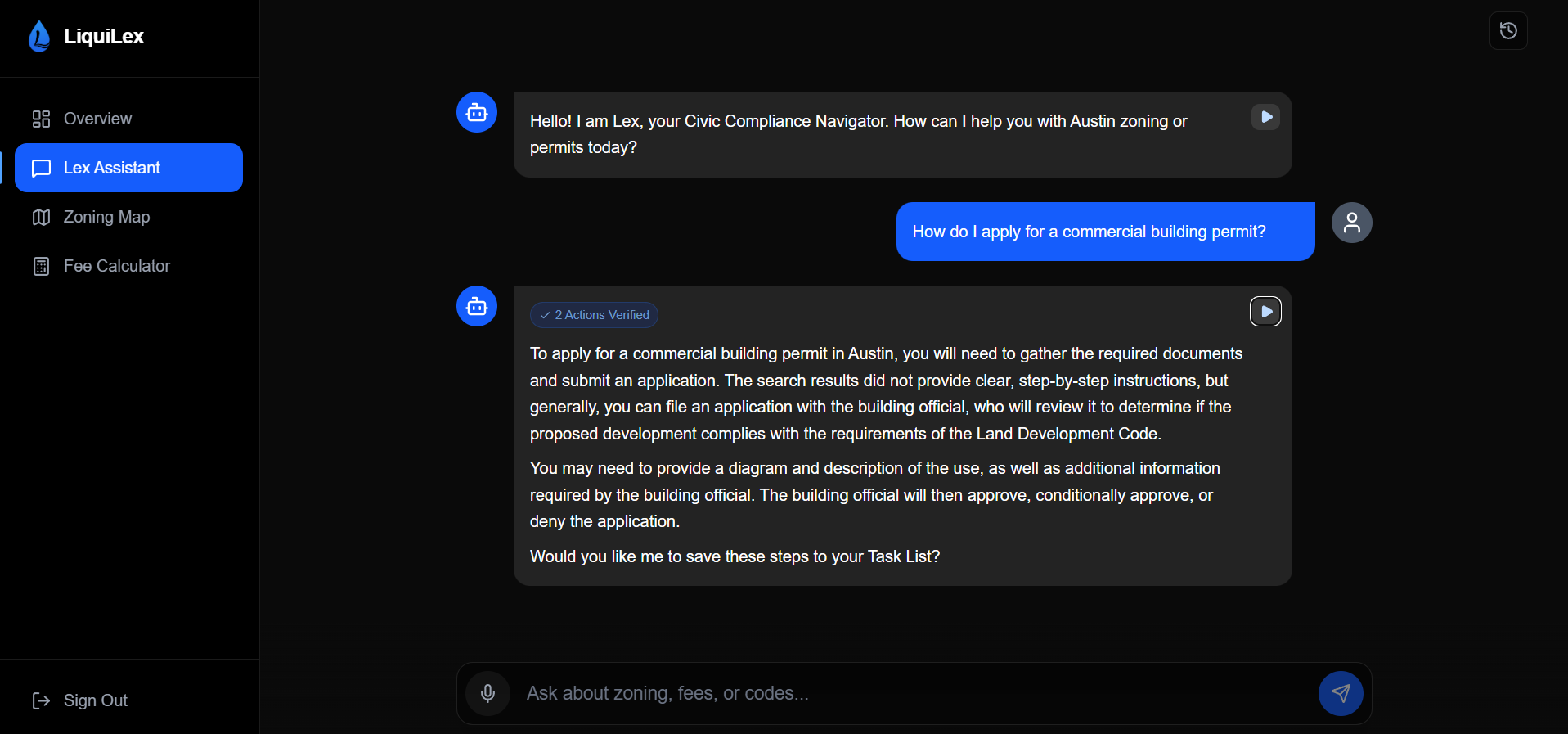Click the microphone voice input icon

coord(487,693)
